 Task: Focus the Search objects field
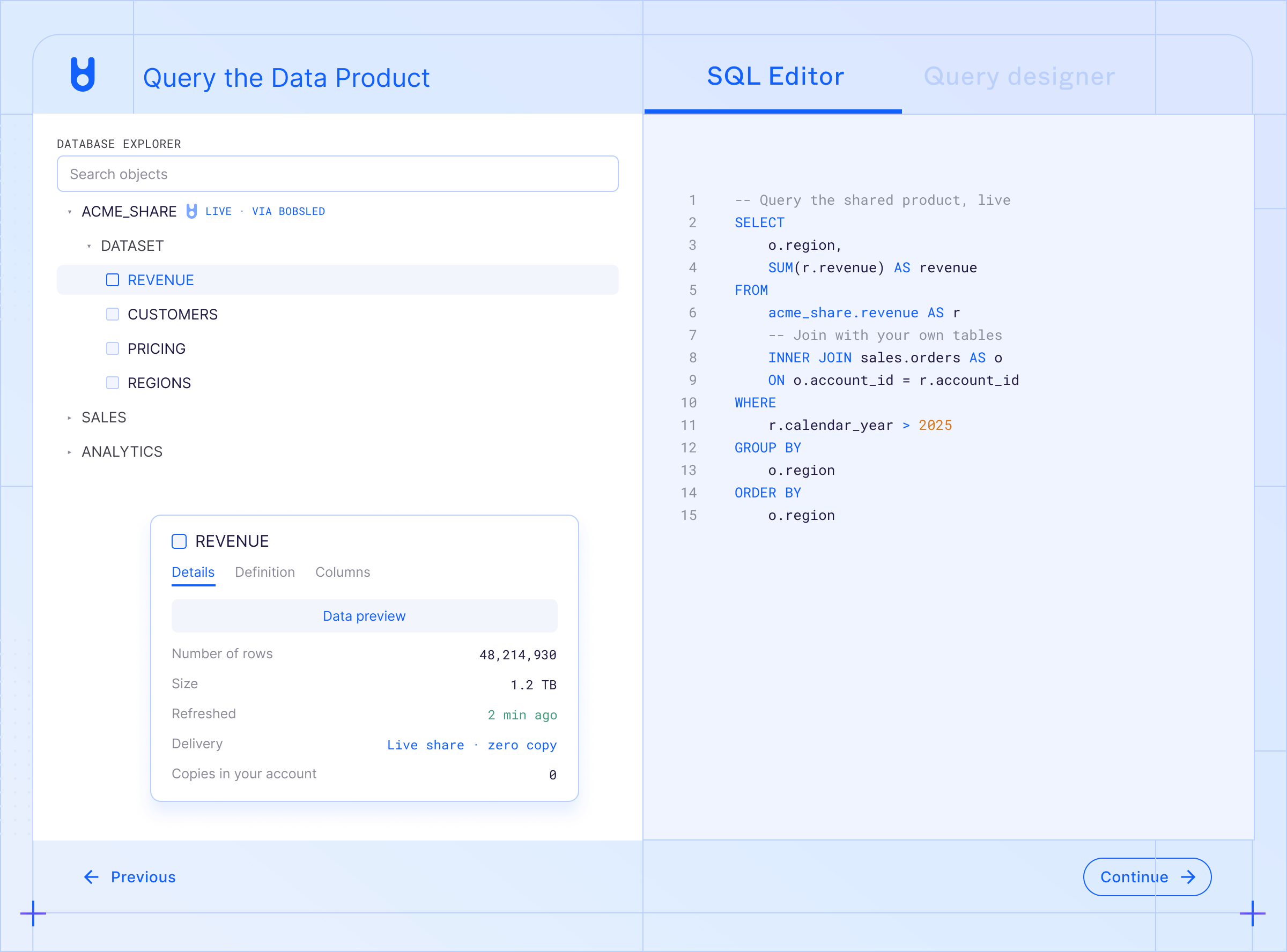tap(338, 174)
